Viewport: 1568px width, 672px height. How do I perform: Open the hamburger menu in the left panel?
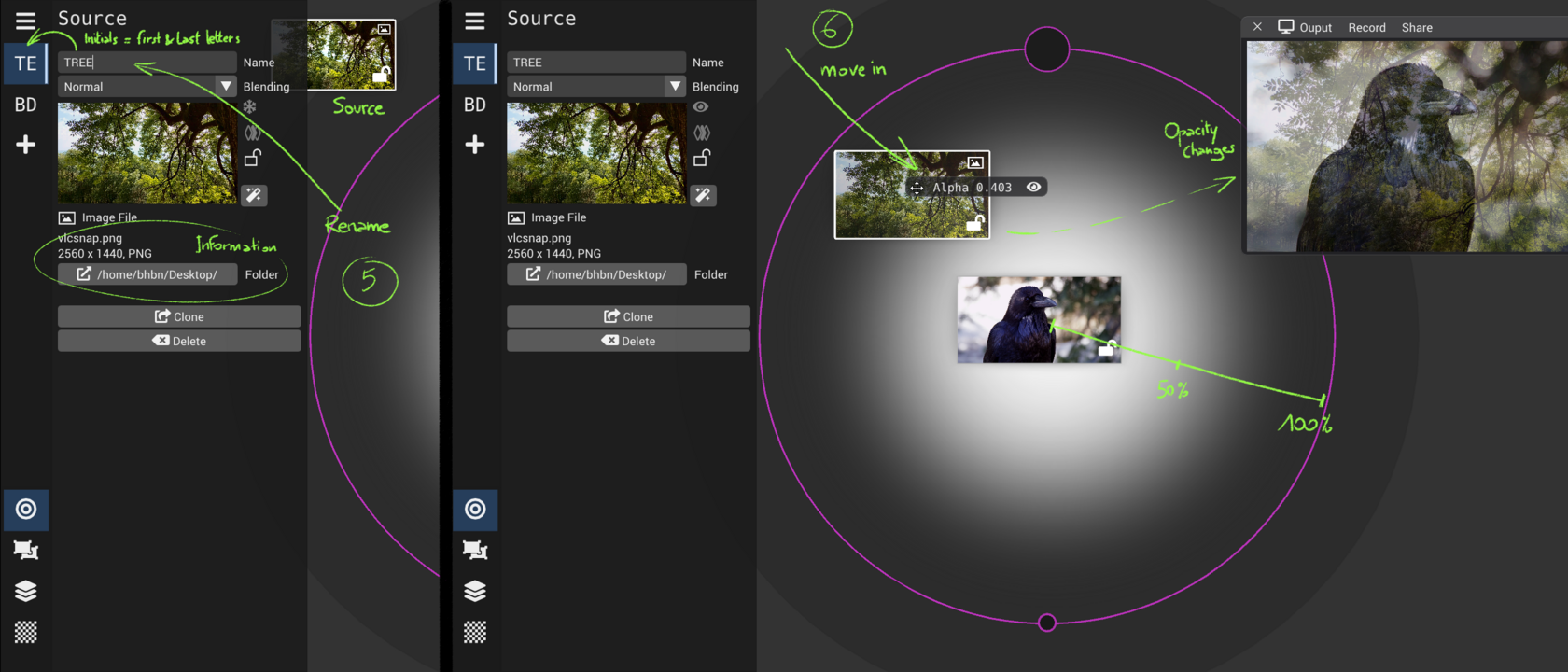tap(25, 21)
